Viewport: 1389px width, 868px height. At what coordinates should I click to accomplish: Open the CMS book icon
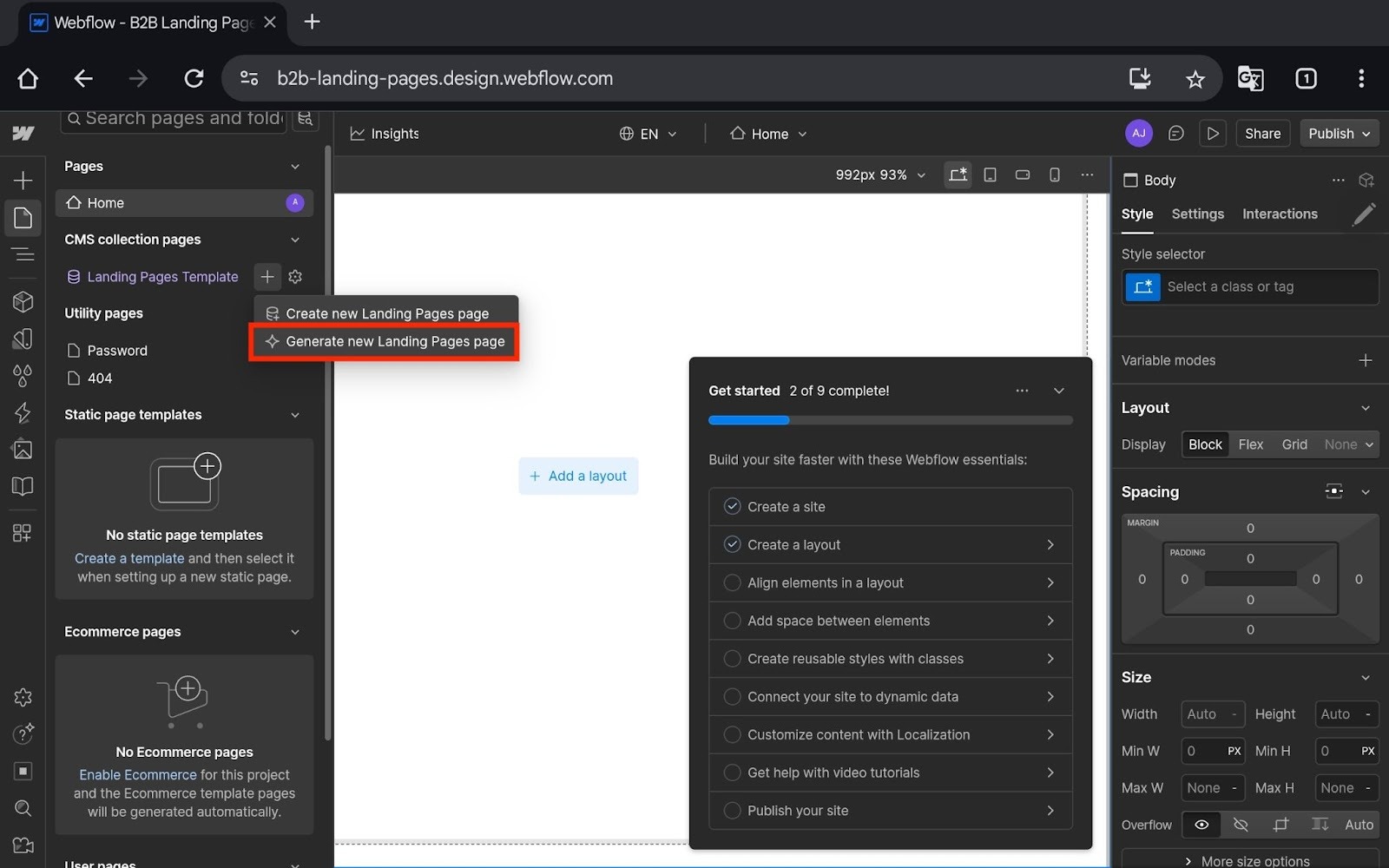(23, 486)
